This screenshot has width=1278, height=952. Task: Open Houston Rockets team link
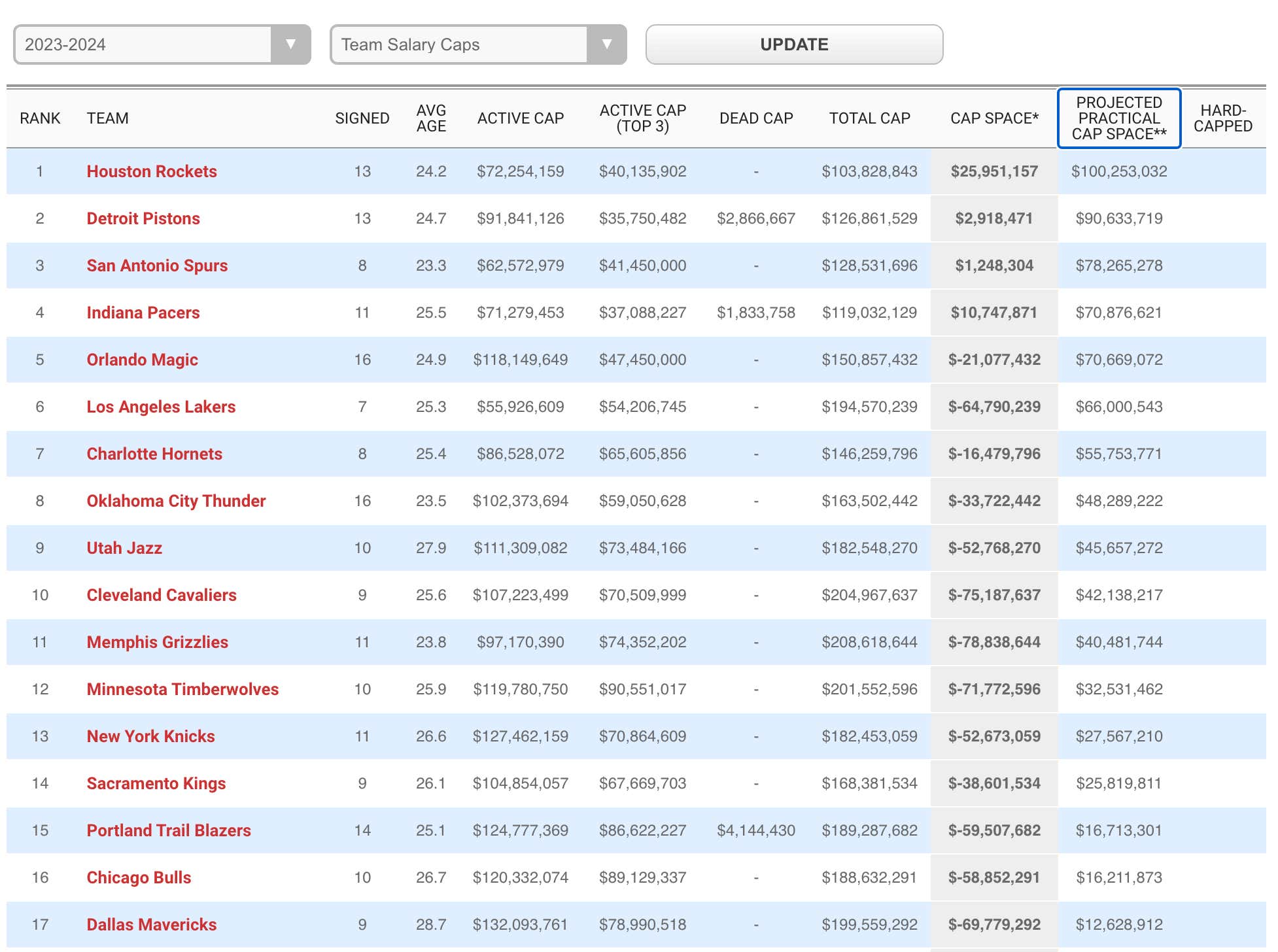(152, 171)
